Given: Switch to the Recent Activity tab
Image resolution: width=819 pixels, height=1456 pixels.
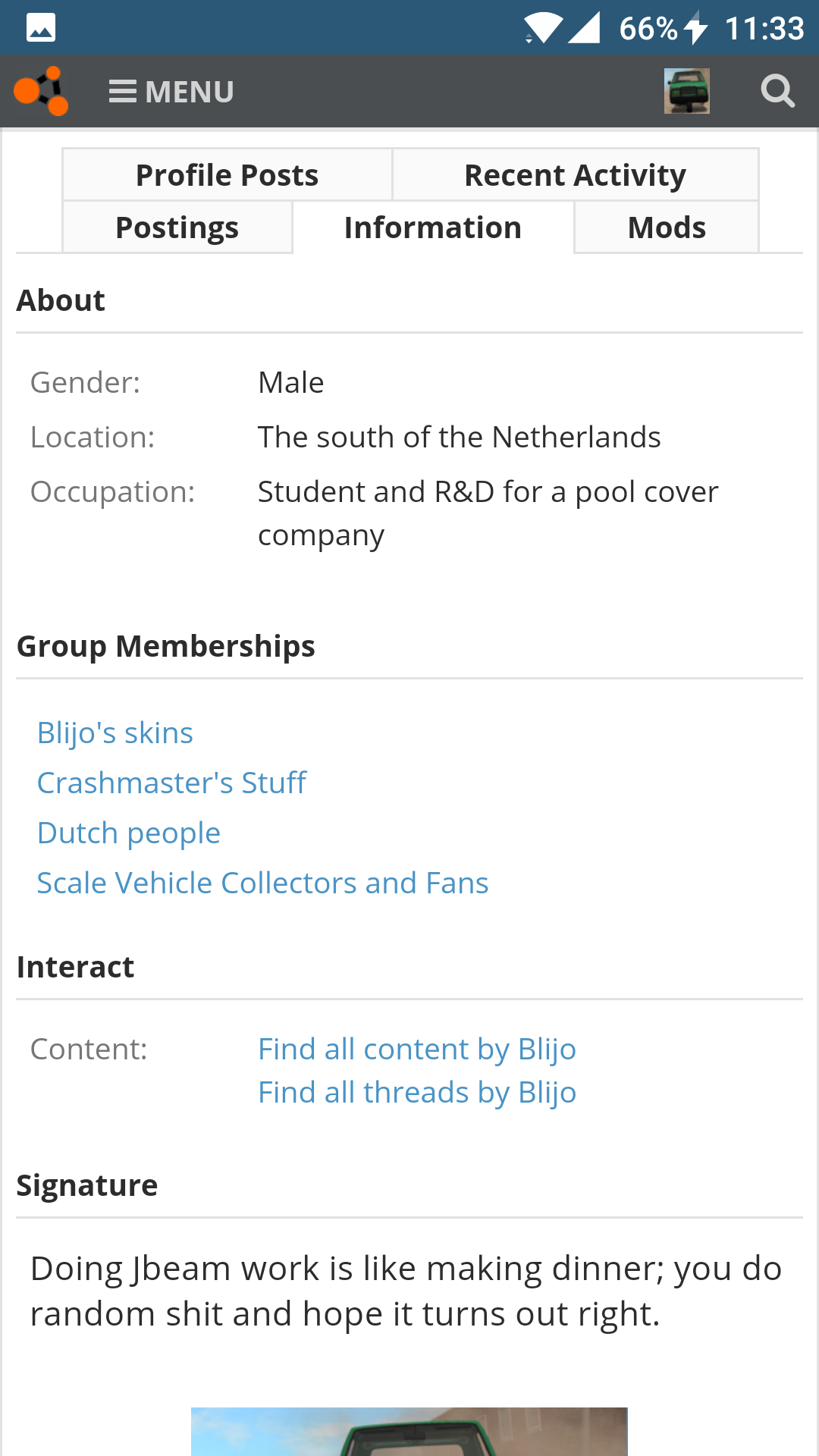Looking at the screenshot, I should pyautogui.click(x=576, y=175).
